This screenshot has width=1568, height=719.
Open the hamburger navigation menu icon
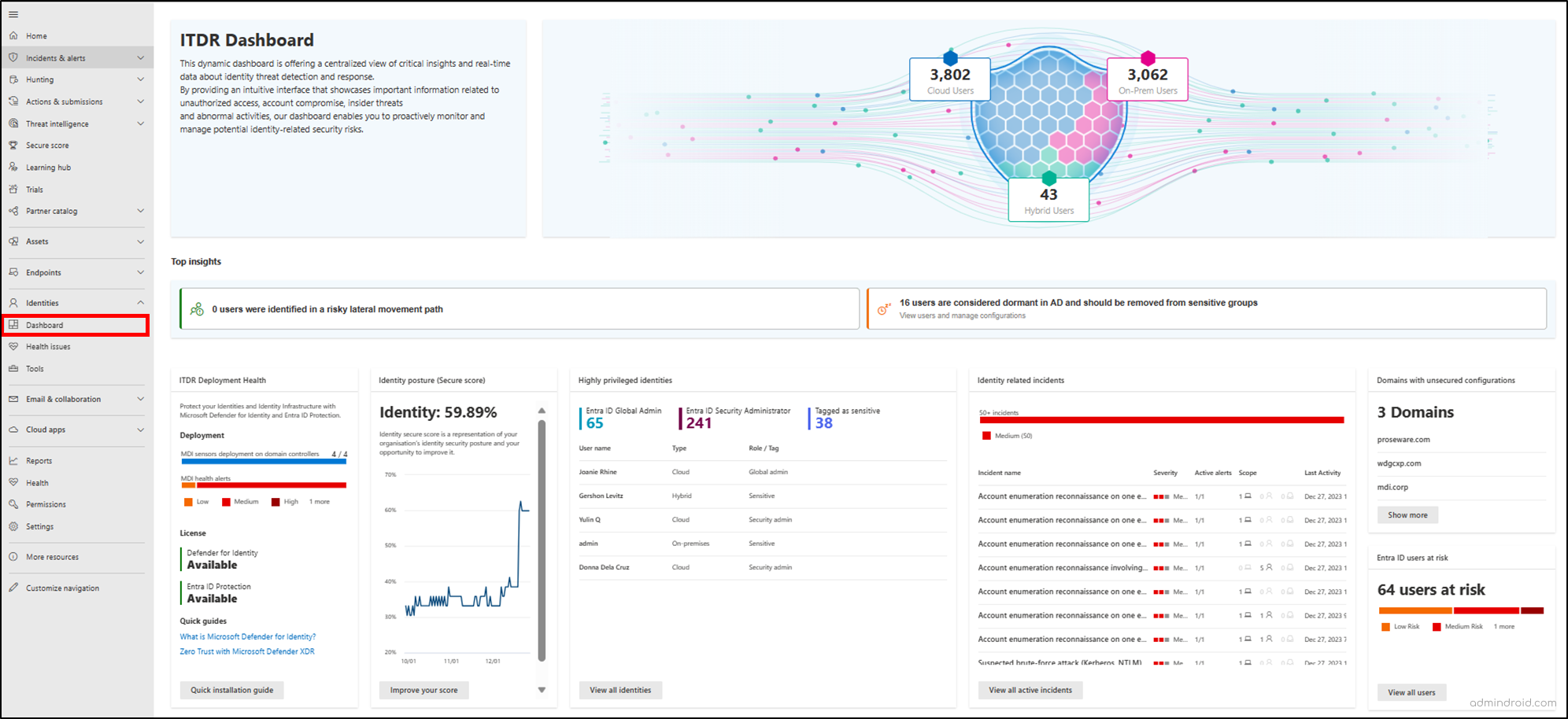13,14
